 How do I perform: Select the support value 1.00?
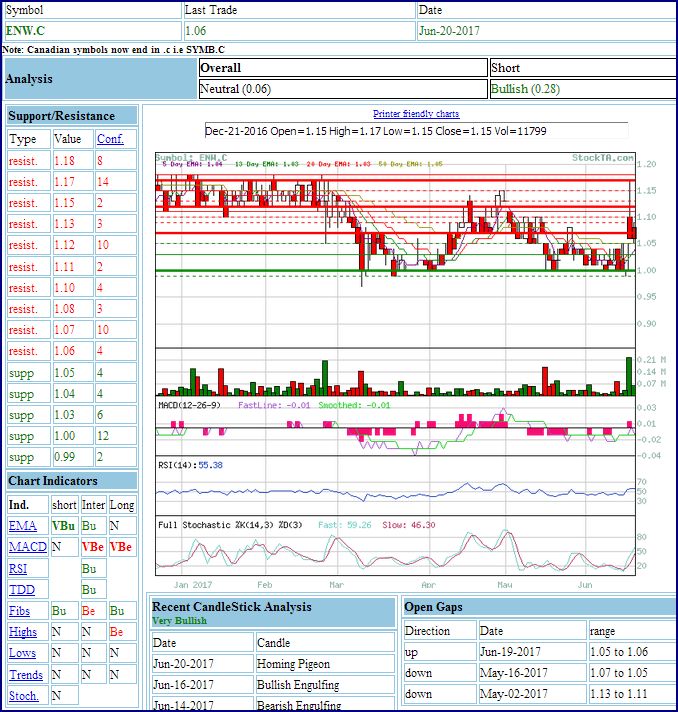(x=64, y=436)
